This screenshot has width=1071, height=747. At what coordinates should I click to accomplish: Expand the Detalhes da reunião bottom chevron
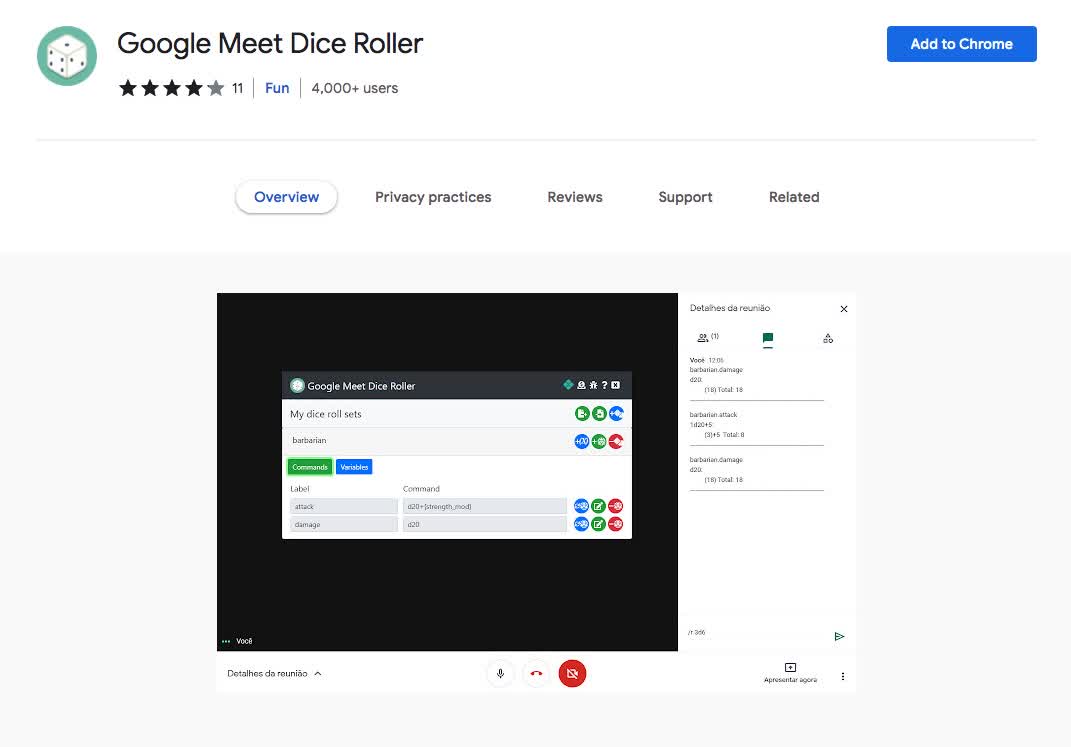(318, 673)
